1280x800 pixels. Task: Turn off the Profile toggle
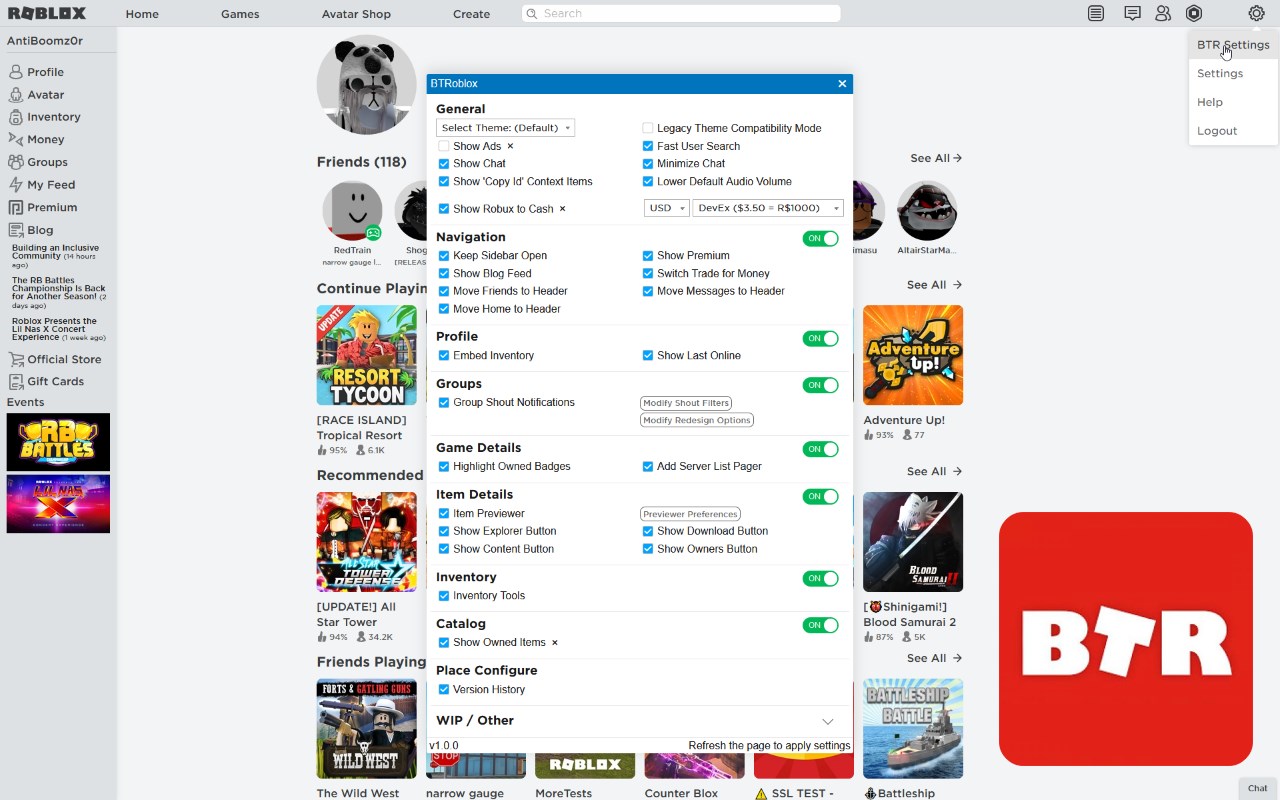[x=821, y=338]
